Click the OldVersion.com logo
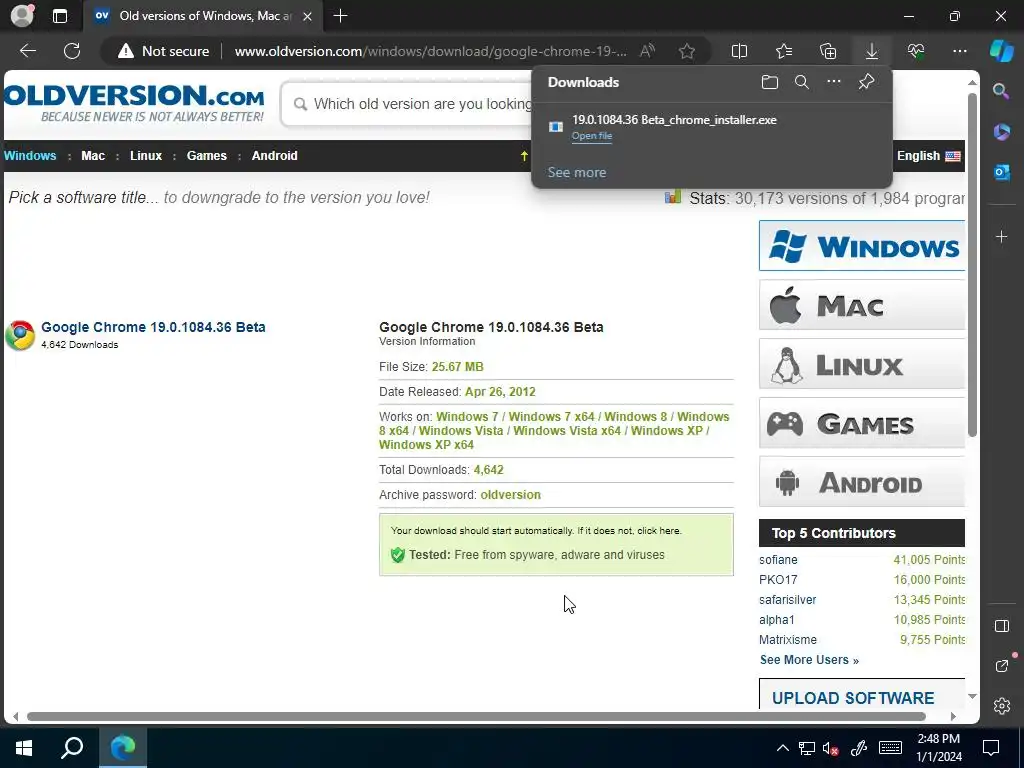The image size is (1024, 768). point(134,103)
